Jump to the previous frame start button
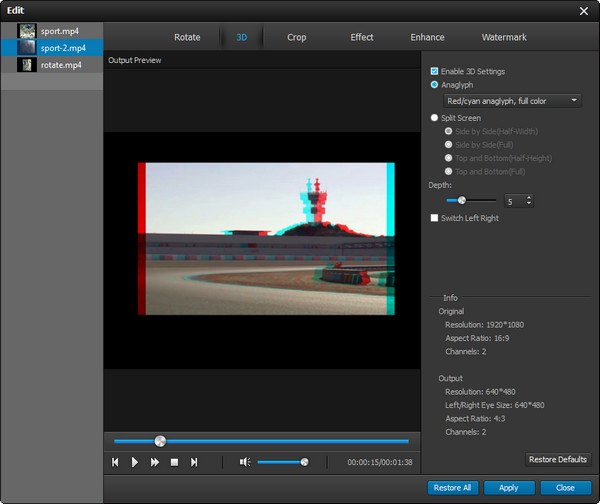The height and width of the screenshot is (504, 600). [x=115, y=462]
